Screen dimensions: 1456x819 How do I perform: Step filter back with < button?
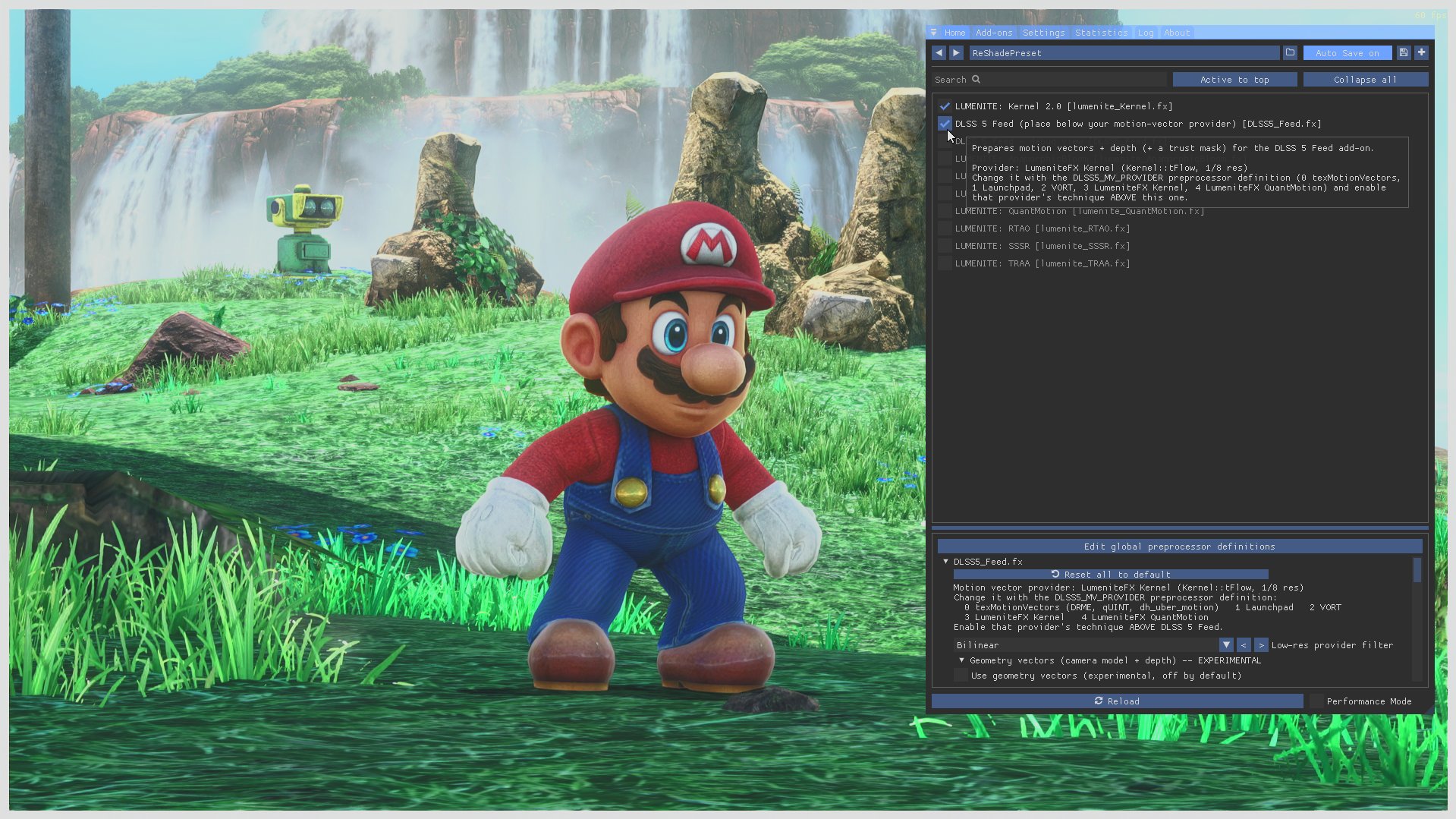1244,645
